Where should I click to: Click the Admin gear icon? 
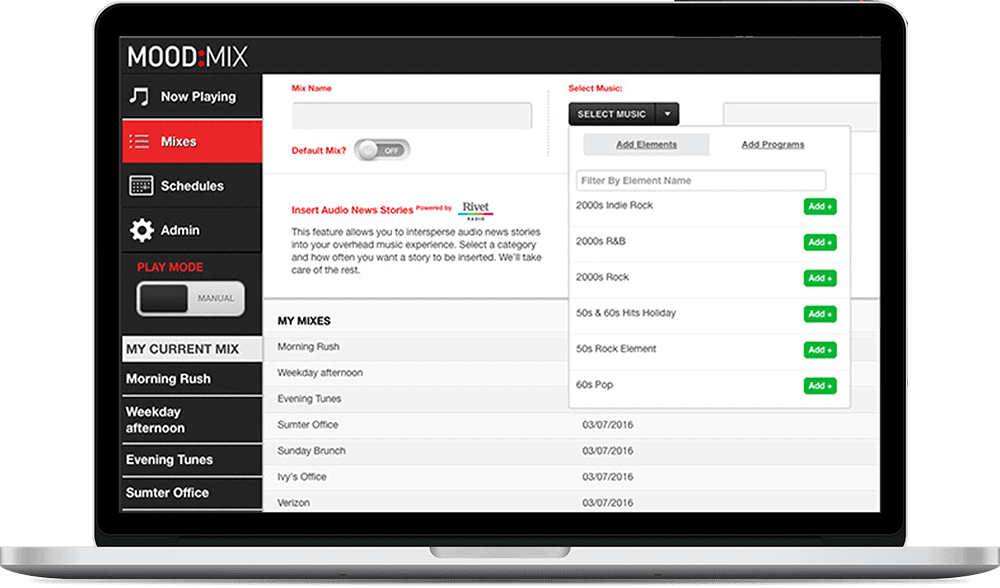(x=142, y=230)
